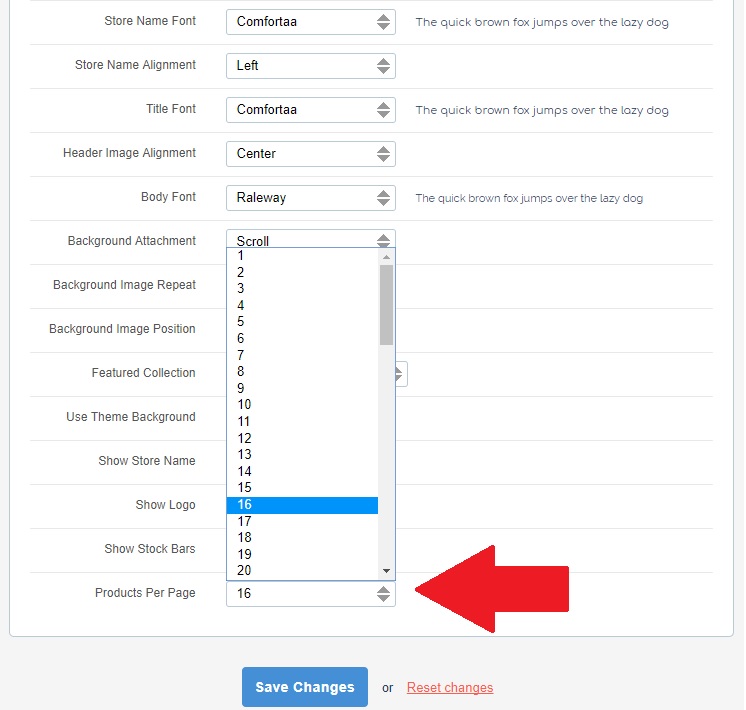Select 1 from the number list
This screenshot has height=710, width=746.
pos(302,256)
